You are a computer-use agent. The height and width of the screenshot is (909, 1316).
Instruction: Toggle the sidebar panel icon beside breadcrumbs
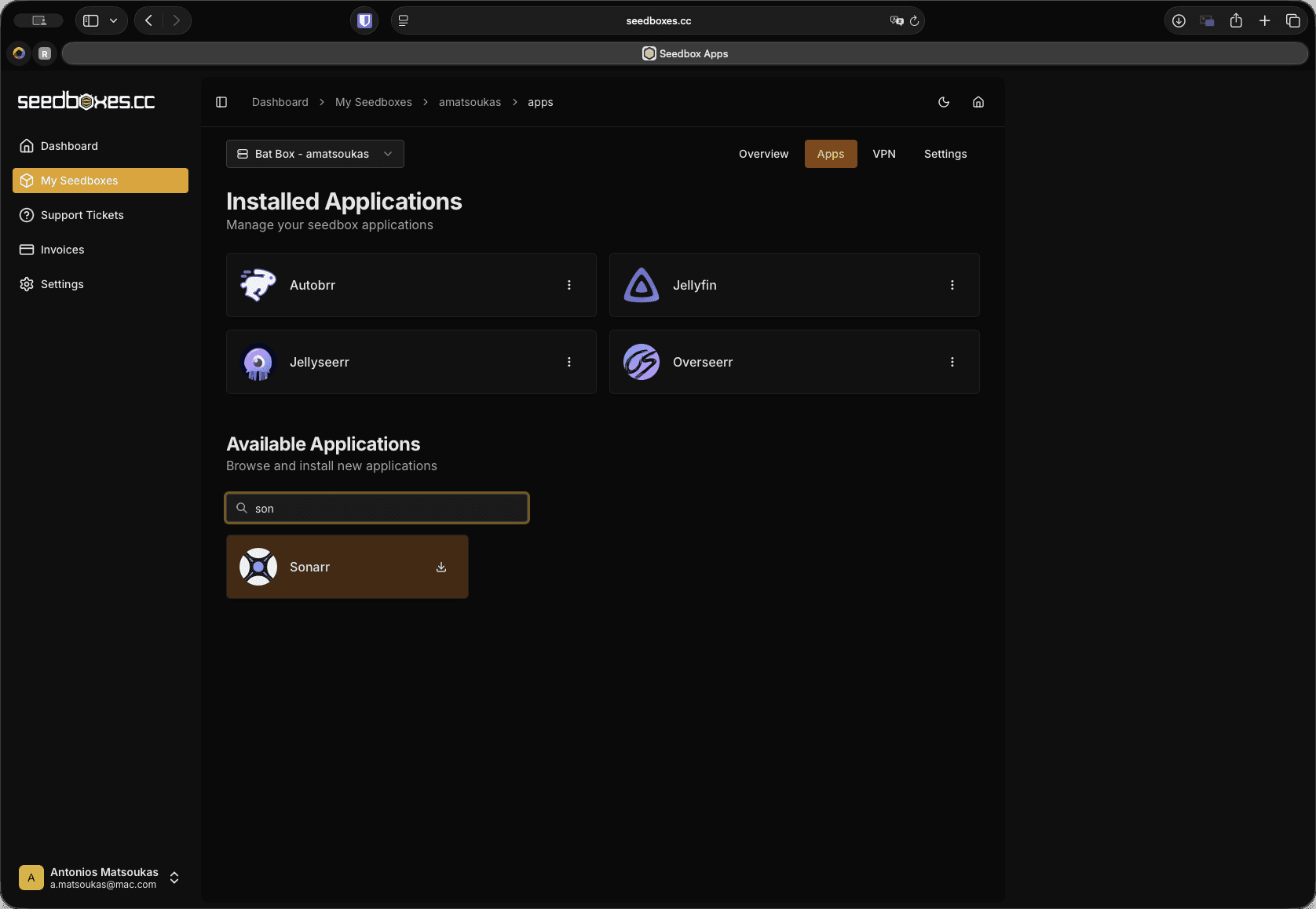coord(221,102)
